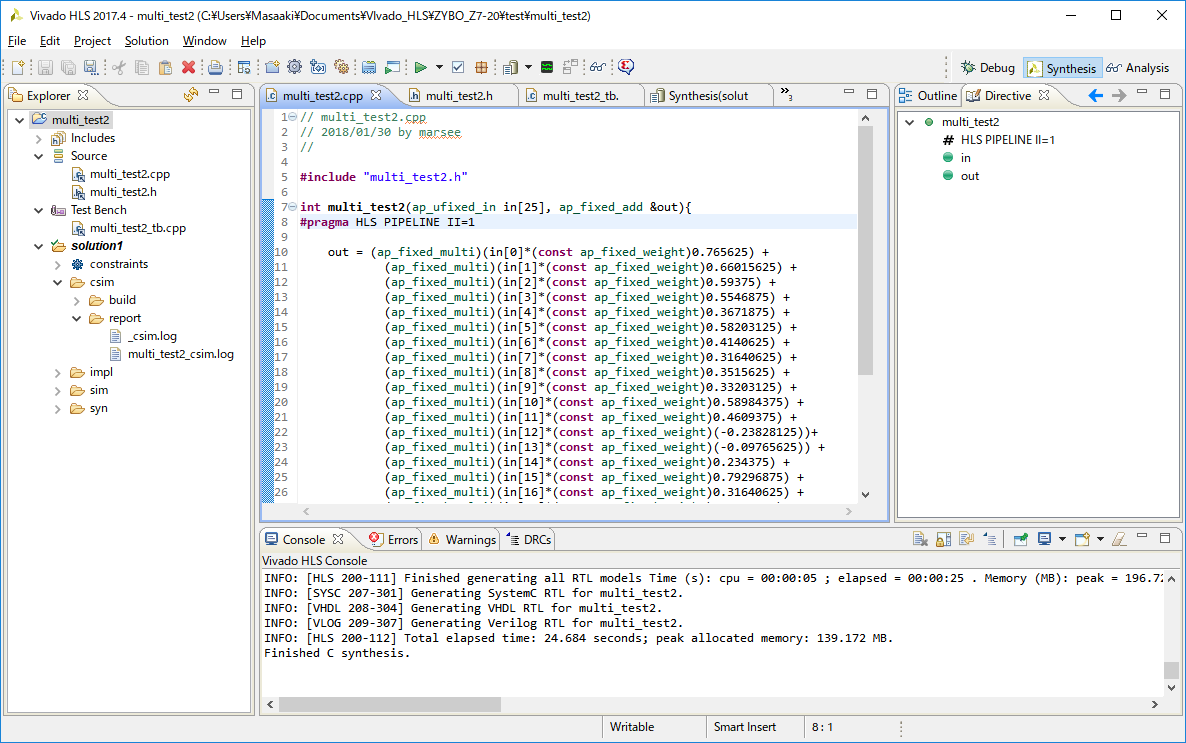
Task: Toggle Word Wrap in Console toolbar
Action: 966,539
